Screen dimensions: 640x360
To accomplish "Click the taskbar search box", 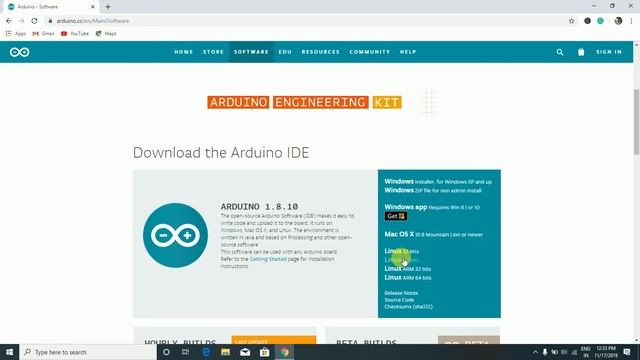I will [88, 352].
